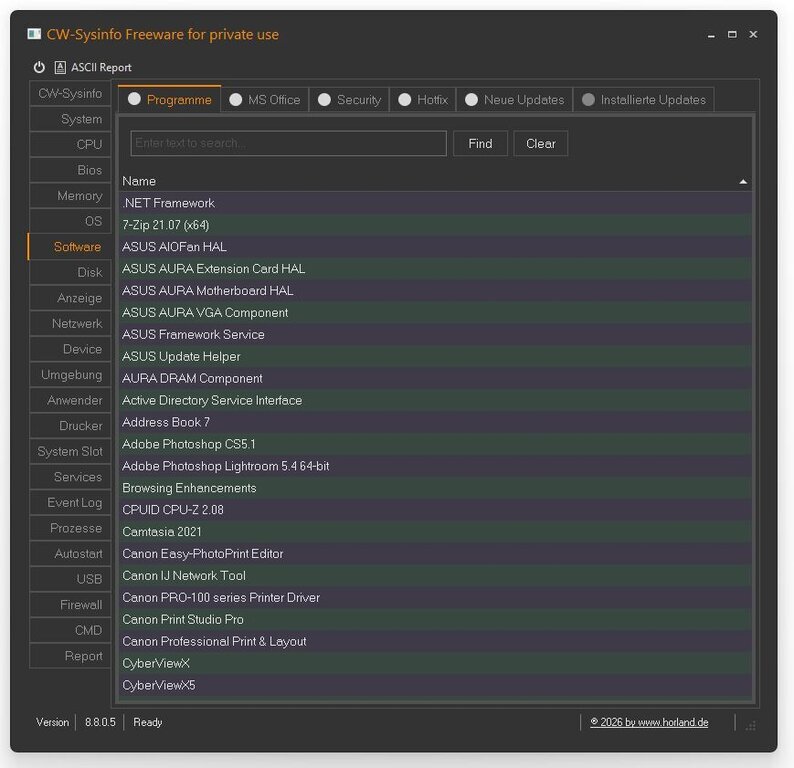This screenshot has height=768, width=794.
Task: Click the power icon in the toolbar
Action: coord(39,68)
